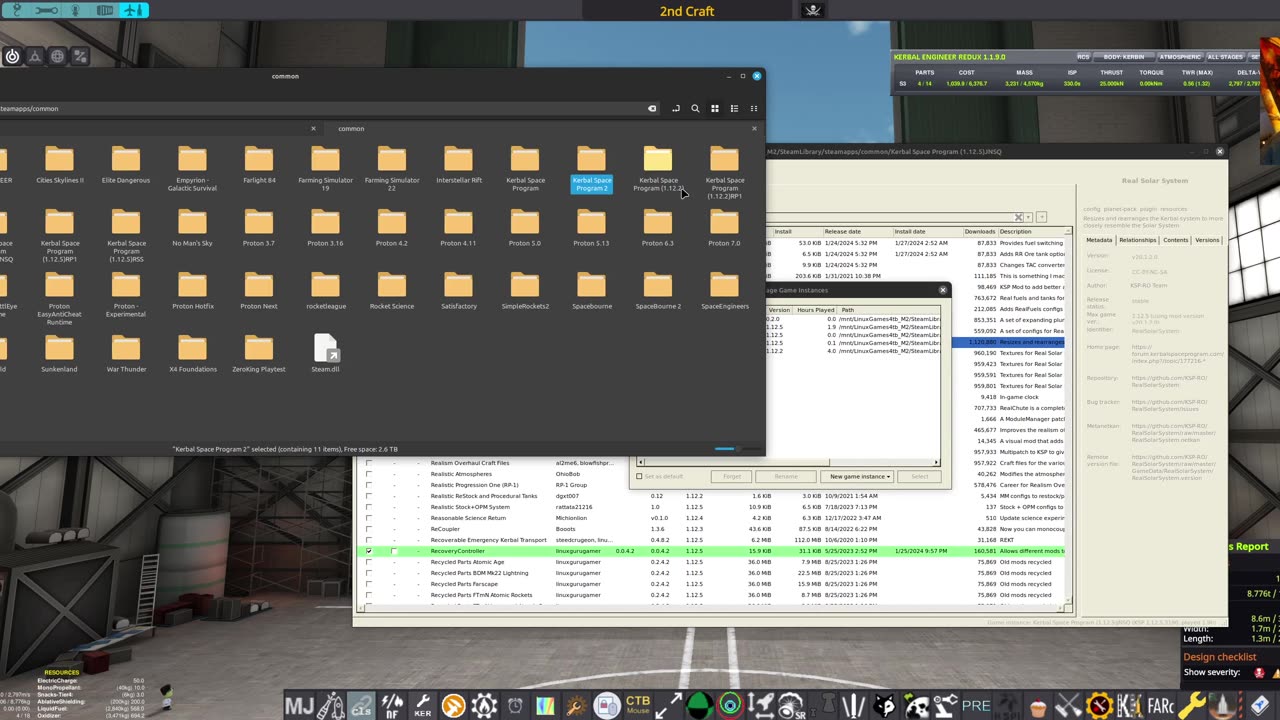Open the rocketleague folder
The width and height of the screenshot is (1280, 720).
[x=325, y=292]
